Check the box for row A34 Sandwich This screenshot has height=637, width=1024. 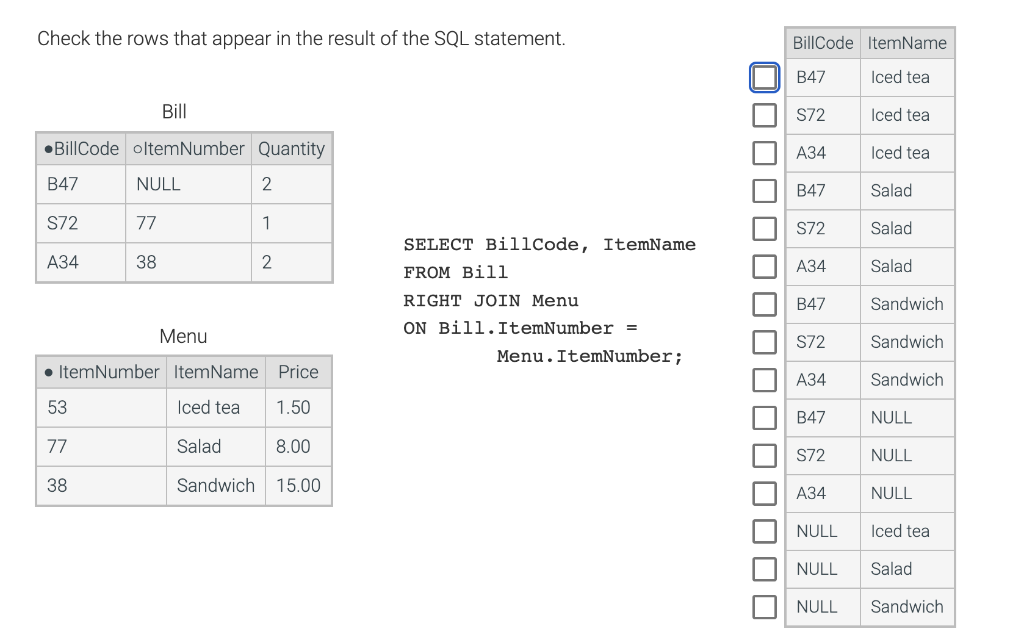click(764, 380)
